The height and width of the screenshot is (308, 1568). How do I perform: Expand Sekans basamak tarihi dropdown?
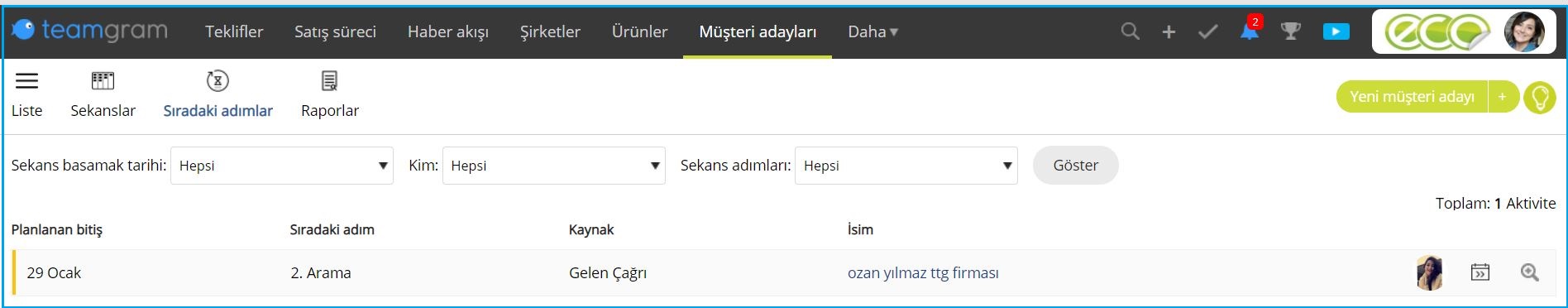[282, 166]
